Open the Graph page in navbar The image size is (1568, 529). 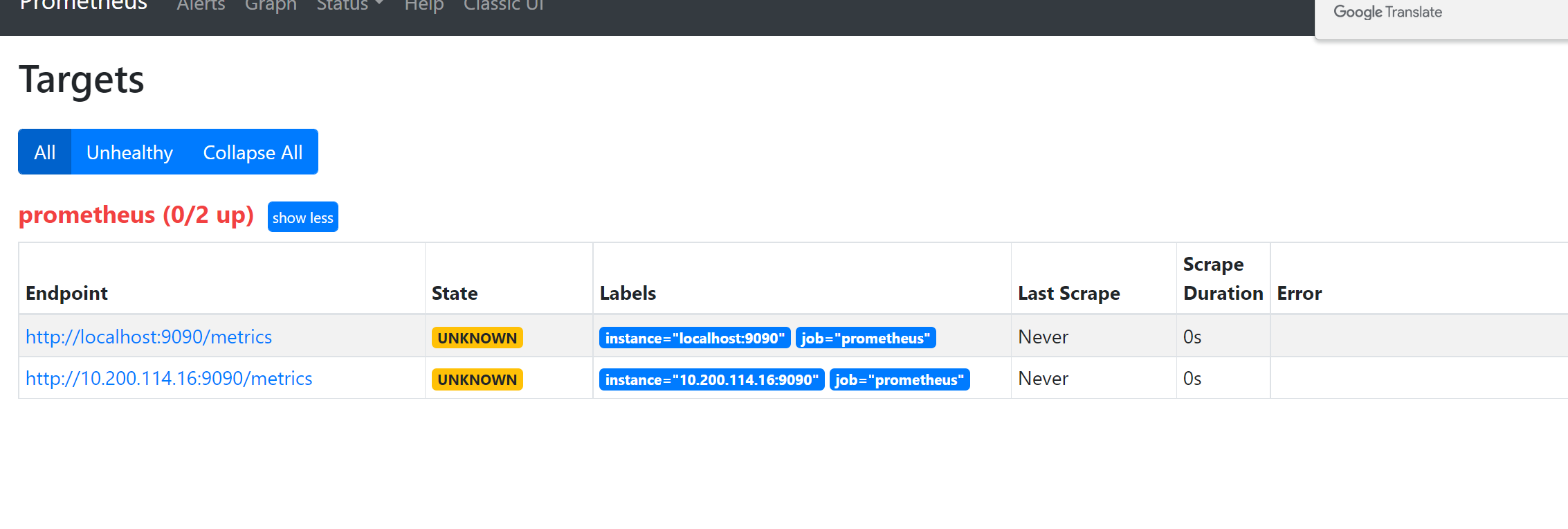coord(271,6)
